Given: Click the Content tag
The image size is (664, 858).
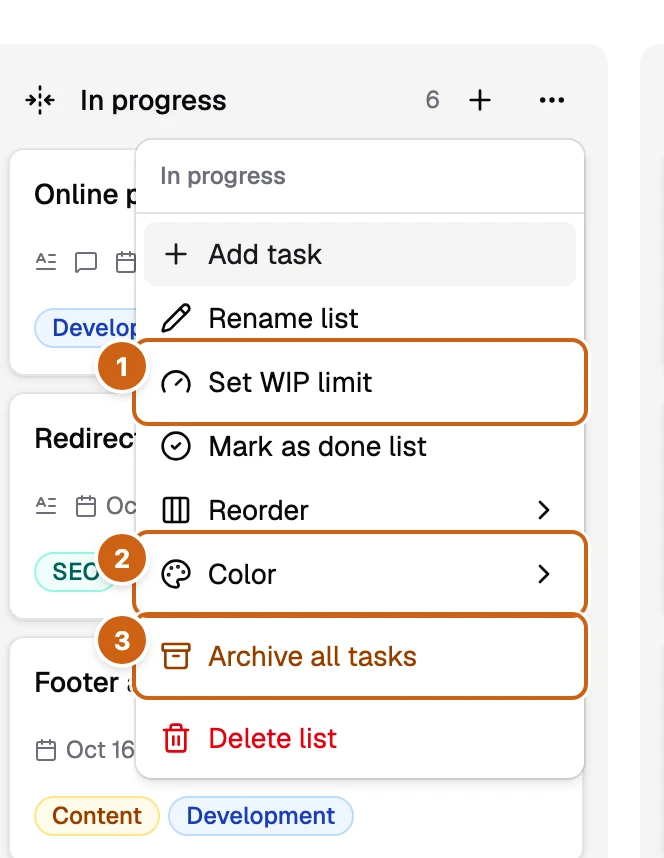Looking at the screenshot, I should [97, 816].
